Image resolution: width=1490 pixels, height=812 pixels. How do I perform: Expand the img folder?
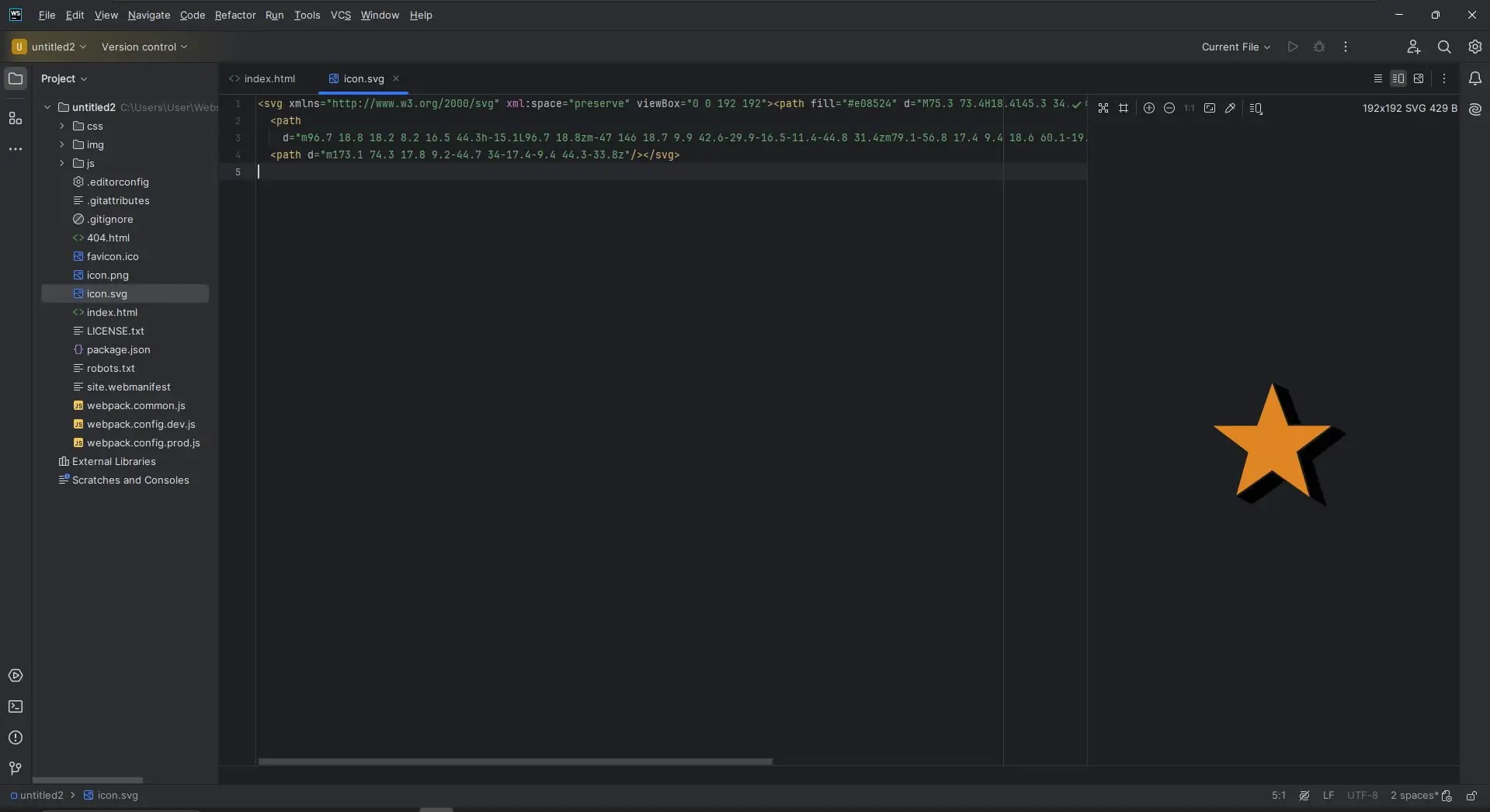(x=62, y=144)
